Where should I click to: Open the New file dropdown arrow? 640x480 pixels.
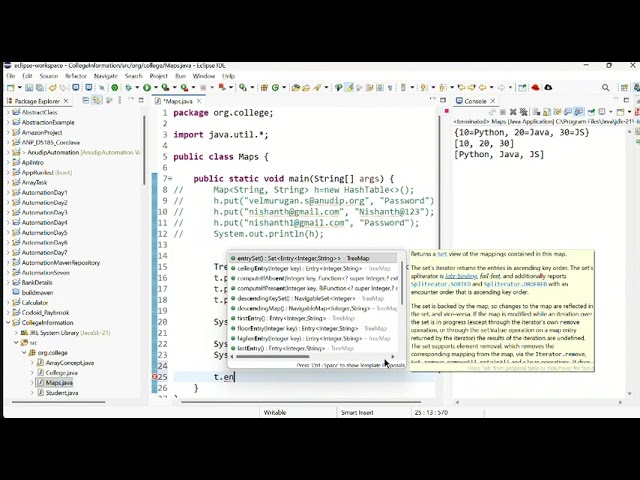20,87
